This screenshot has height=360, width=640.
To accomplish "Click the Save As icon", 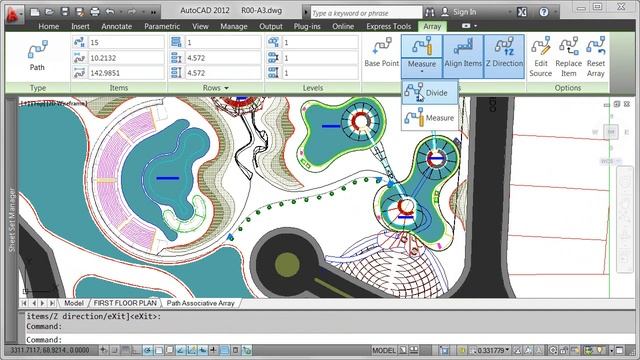I will [x=80, y=12].
